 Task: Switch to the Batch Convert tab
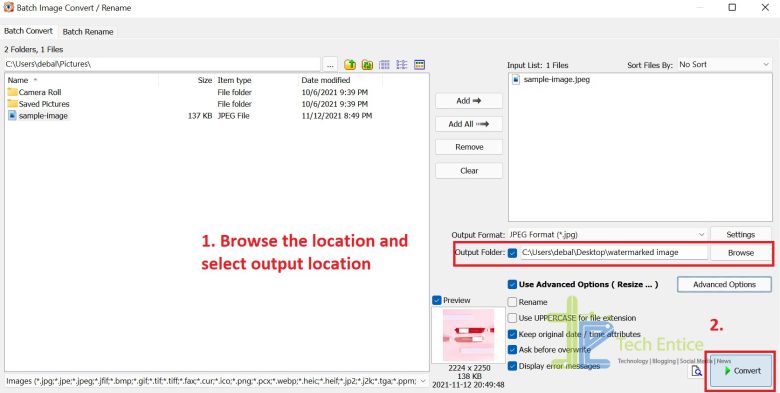[28, 31]
